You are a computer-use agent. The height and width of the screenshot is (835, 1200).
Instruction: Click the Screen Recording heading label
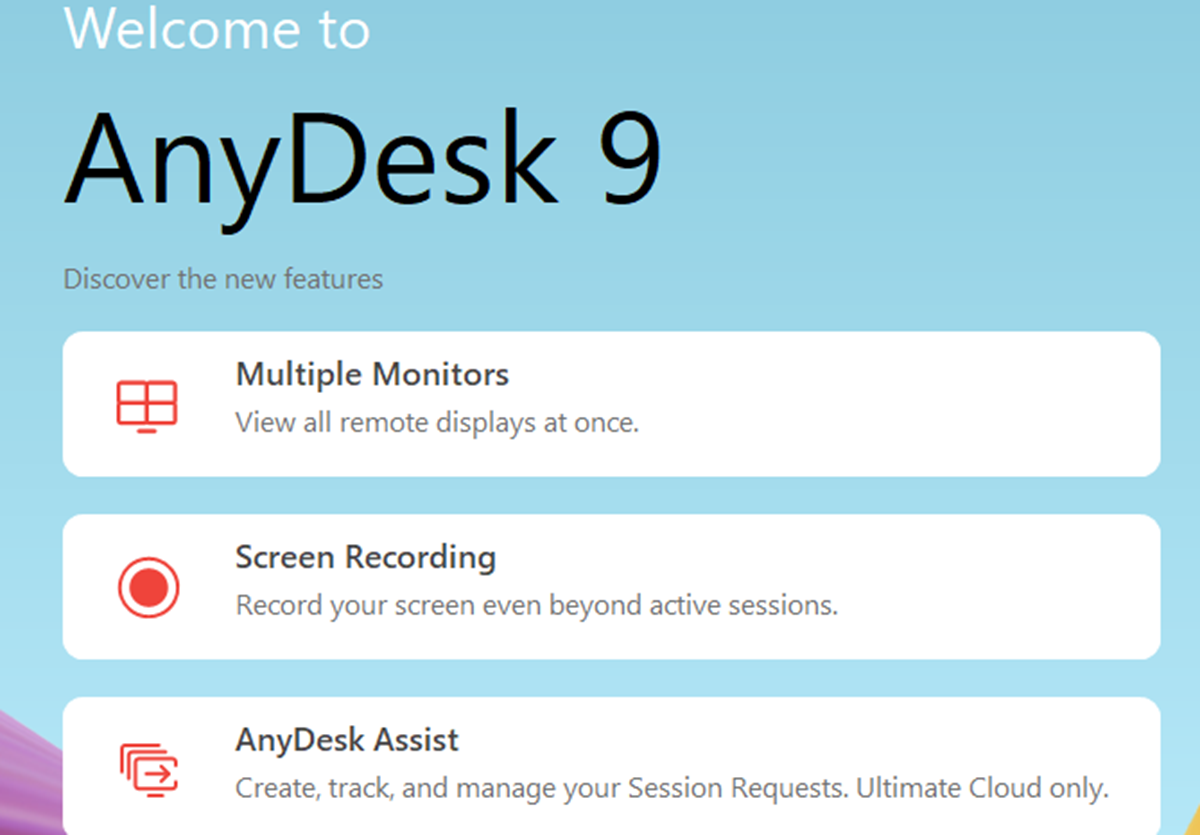[x=365, y=557]
